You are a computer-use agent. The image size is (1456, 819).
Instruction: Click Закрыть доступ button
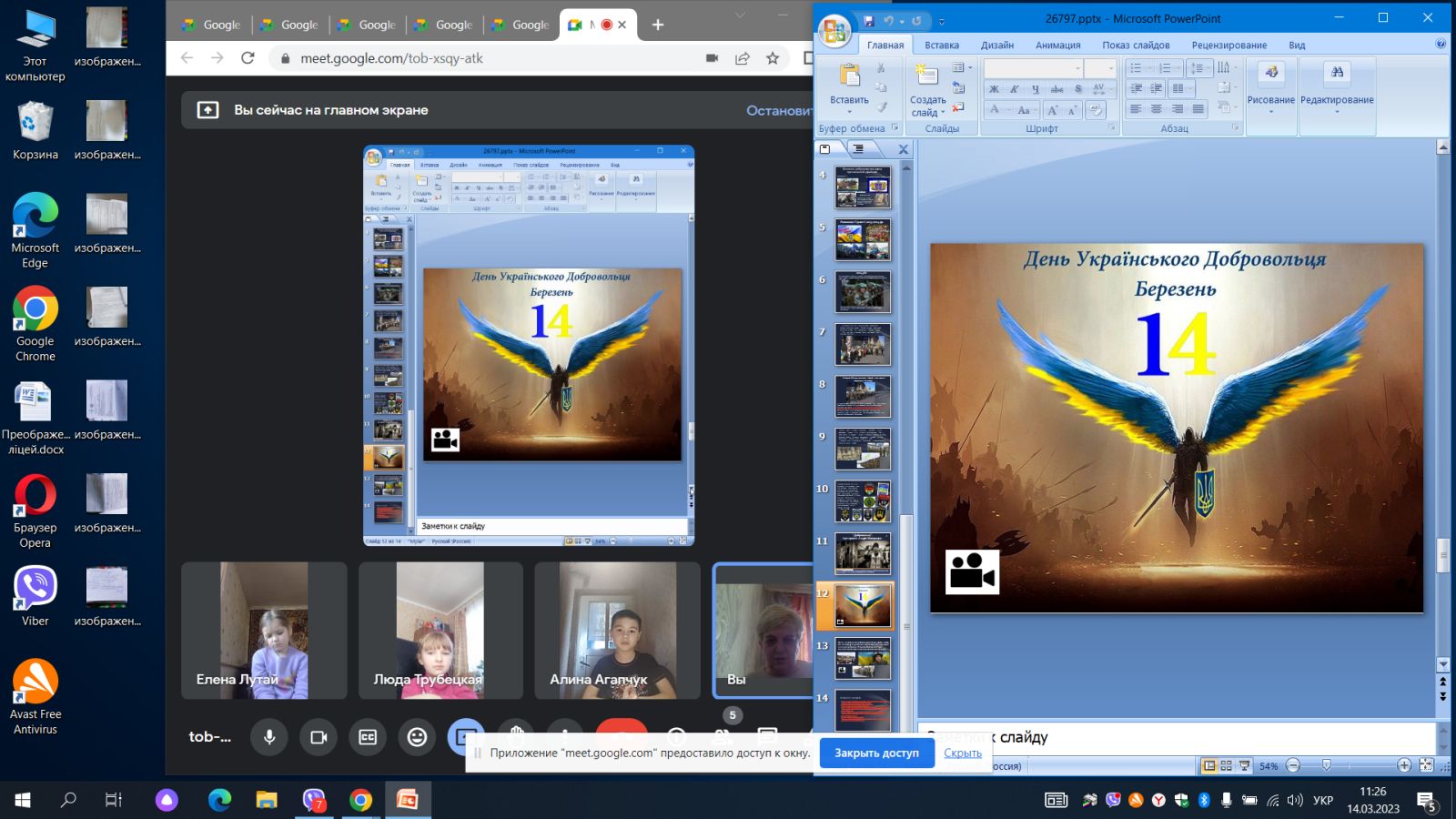pos(876,753)
